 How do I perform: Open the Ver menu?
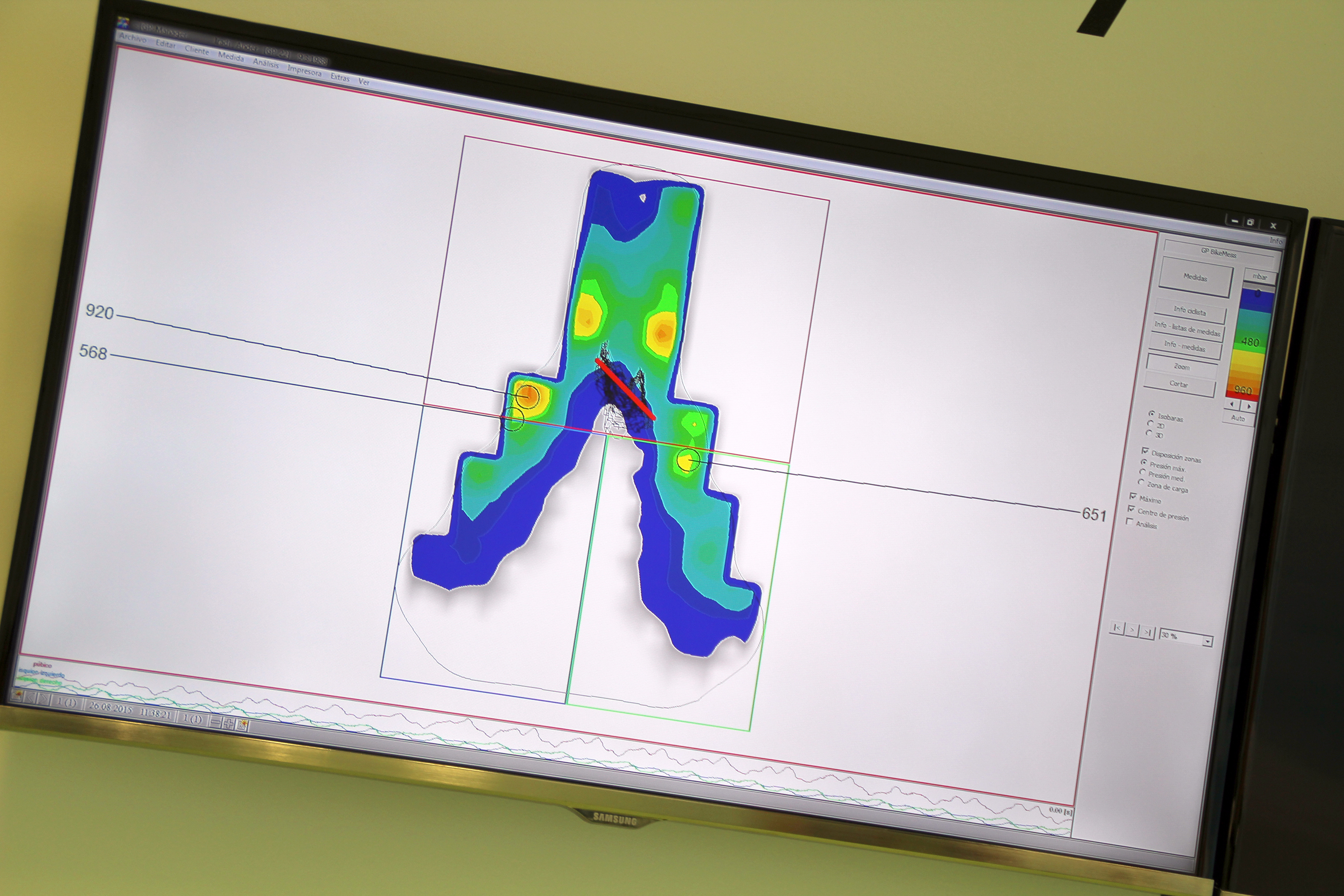(x=363, y=82)
